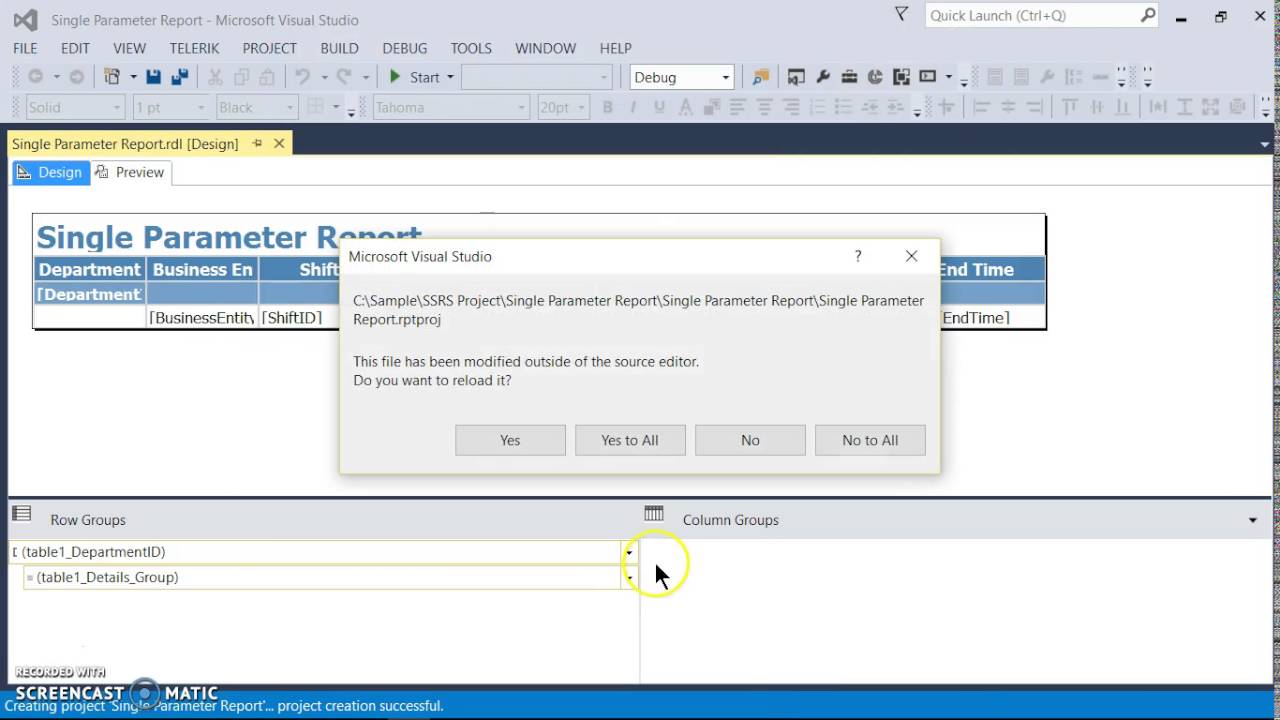The width and height of the screenshot is (1280, 720).
Task: Click the Undo arrow icon
Action: pos(302,77)
